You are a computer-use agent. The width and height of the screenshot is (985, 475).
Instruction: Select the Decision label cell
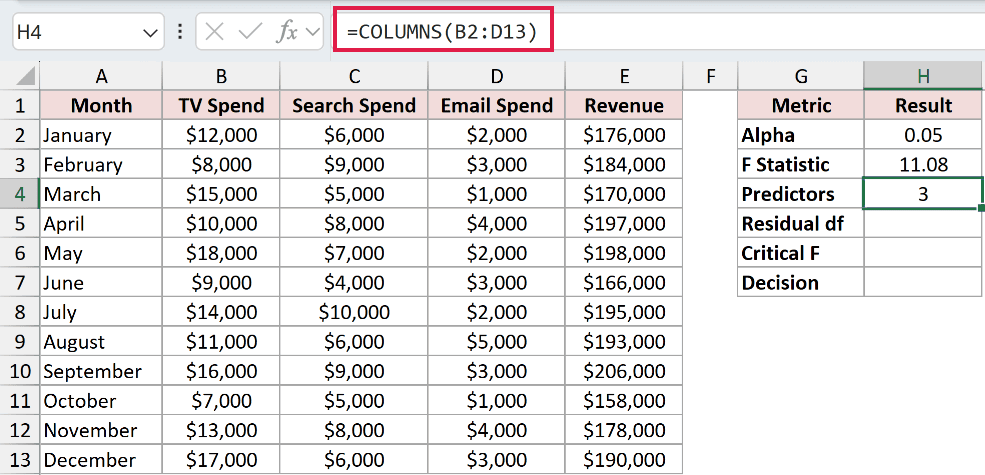click(x=801, y=283)
